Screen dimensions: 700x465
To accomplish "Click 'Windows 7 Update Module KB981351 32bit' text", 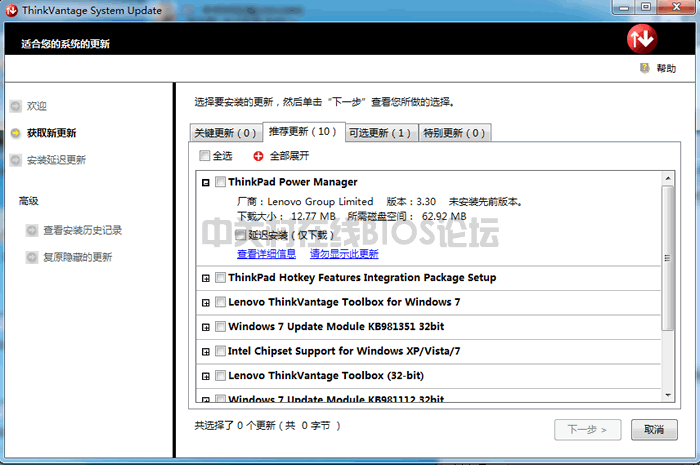I will (x=336, y=327).
